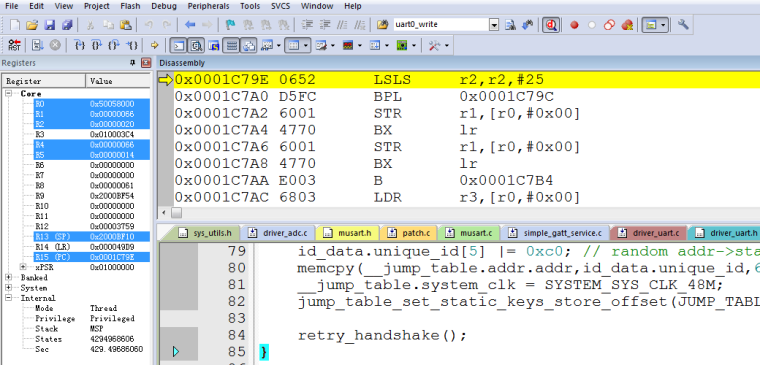Step over icon
Image resolution: width=760 pixels, height=365 pixels.
point(97,46)
